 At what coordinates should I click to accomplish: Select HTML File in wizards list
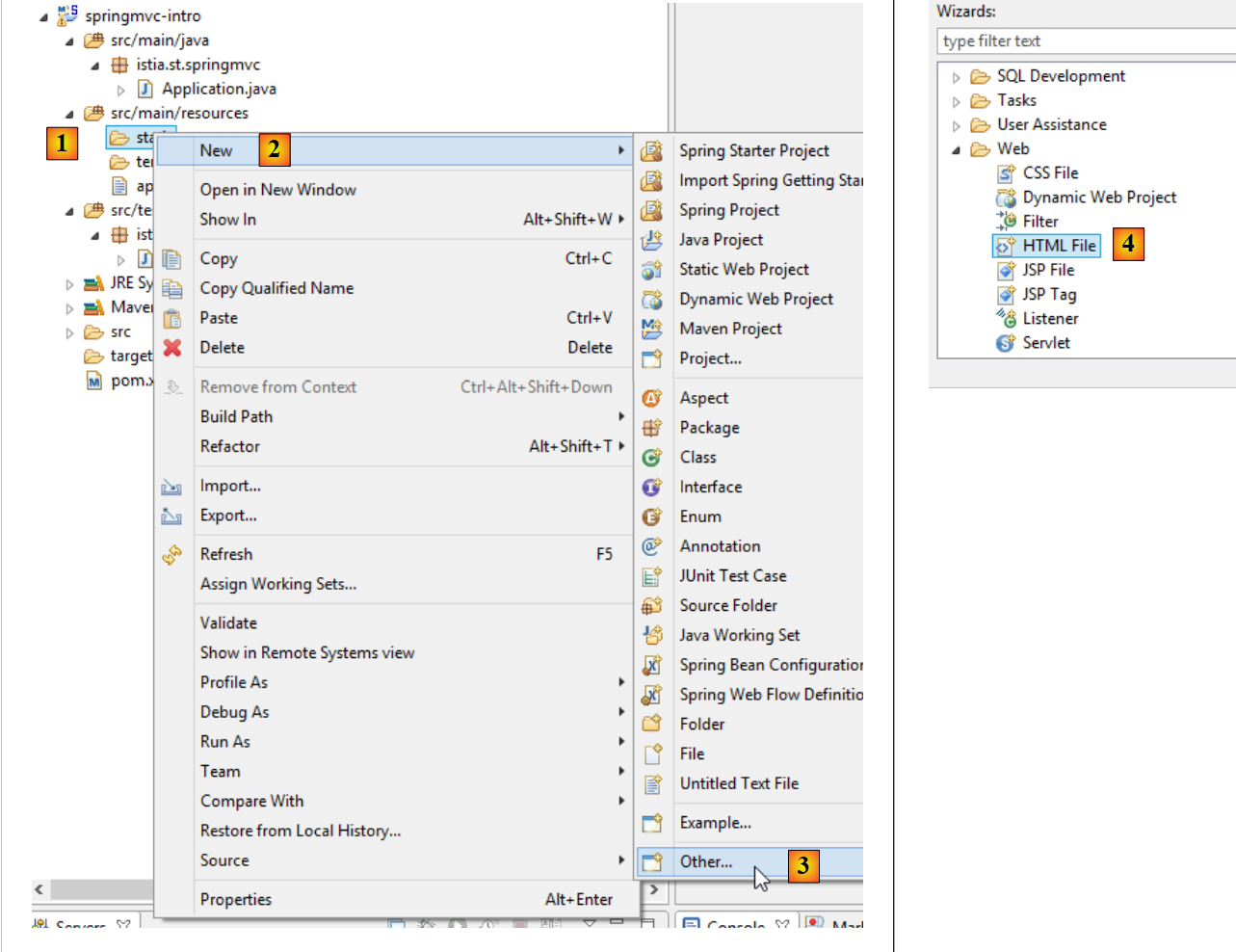tap(1058, 246)
